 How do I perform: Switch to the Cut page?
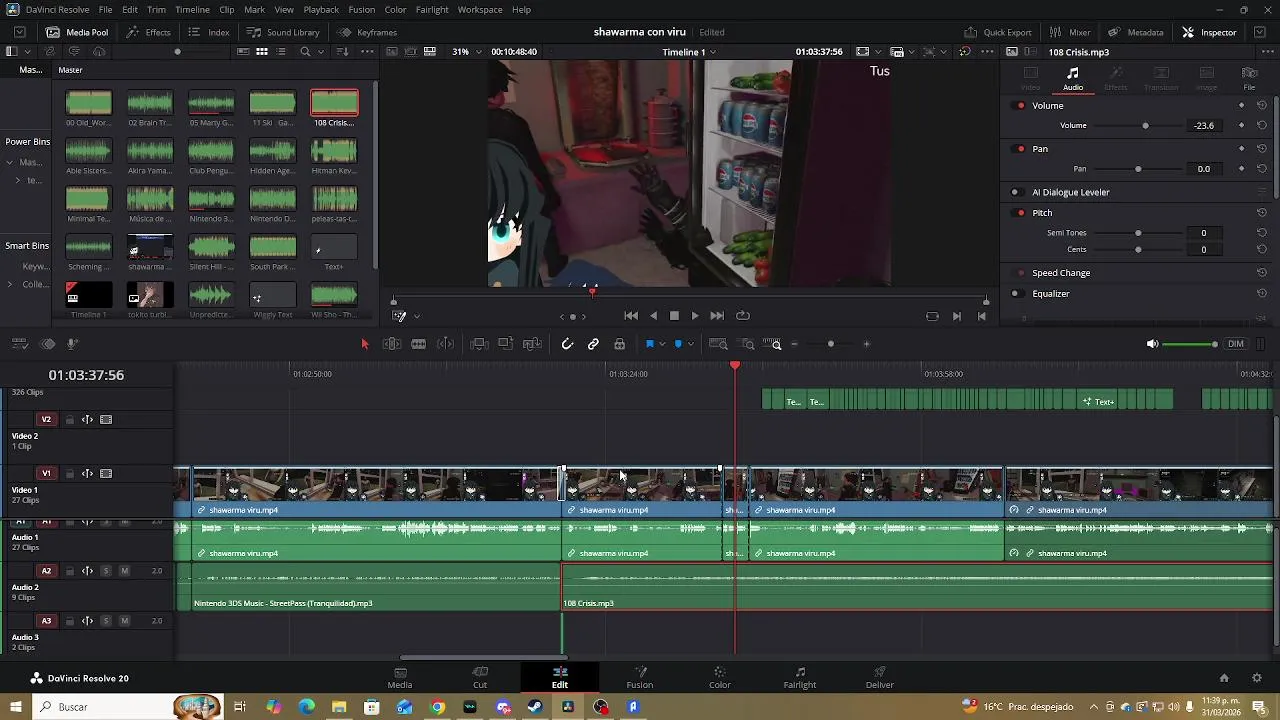click(480, 677)
